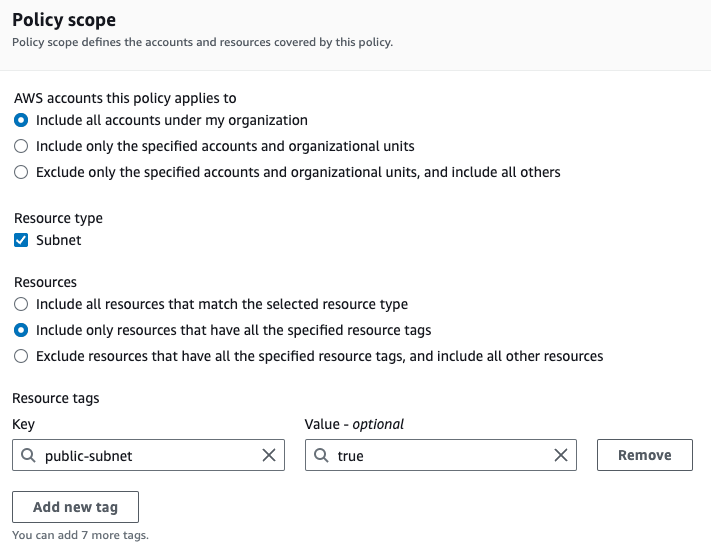This screenshot has width=711, height=557.
Task: Click Add new tag button
Action: click(75, 507)
